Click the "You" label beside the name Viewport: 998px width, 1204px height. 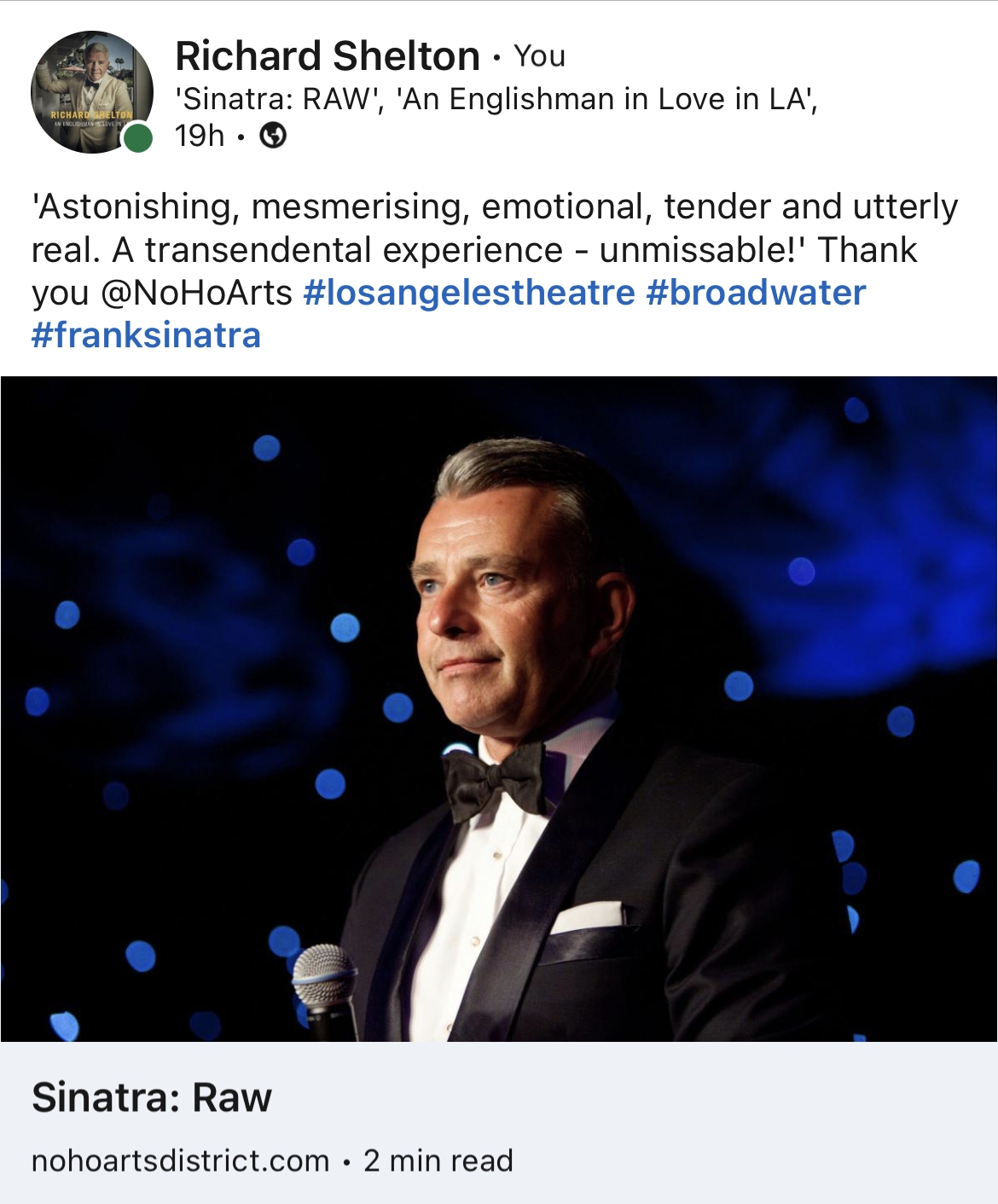(x=539, y=56)
